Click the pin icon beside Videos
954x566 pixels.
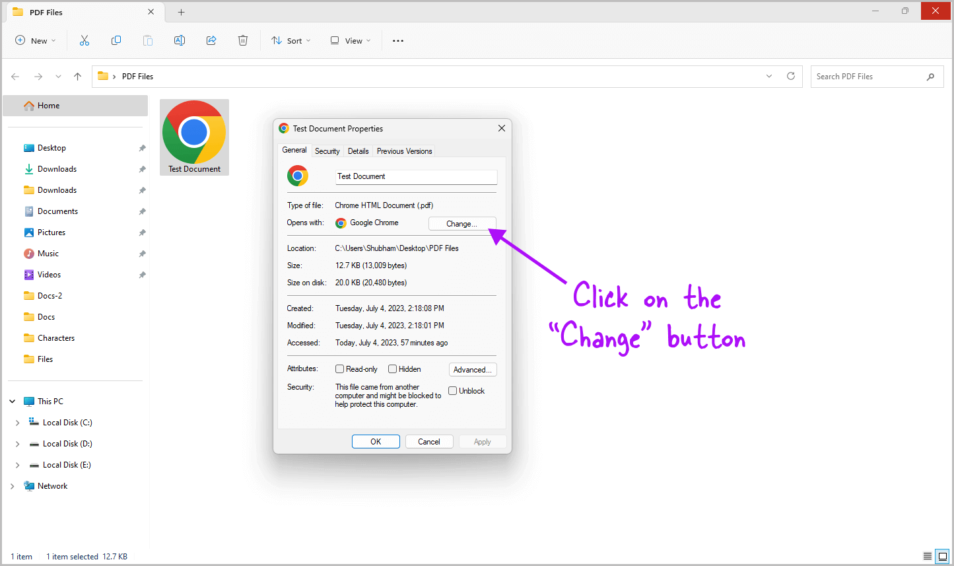[142, 275]
